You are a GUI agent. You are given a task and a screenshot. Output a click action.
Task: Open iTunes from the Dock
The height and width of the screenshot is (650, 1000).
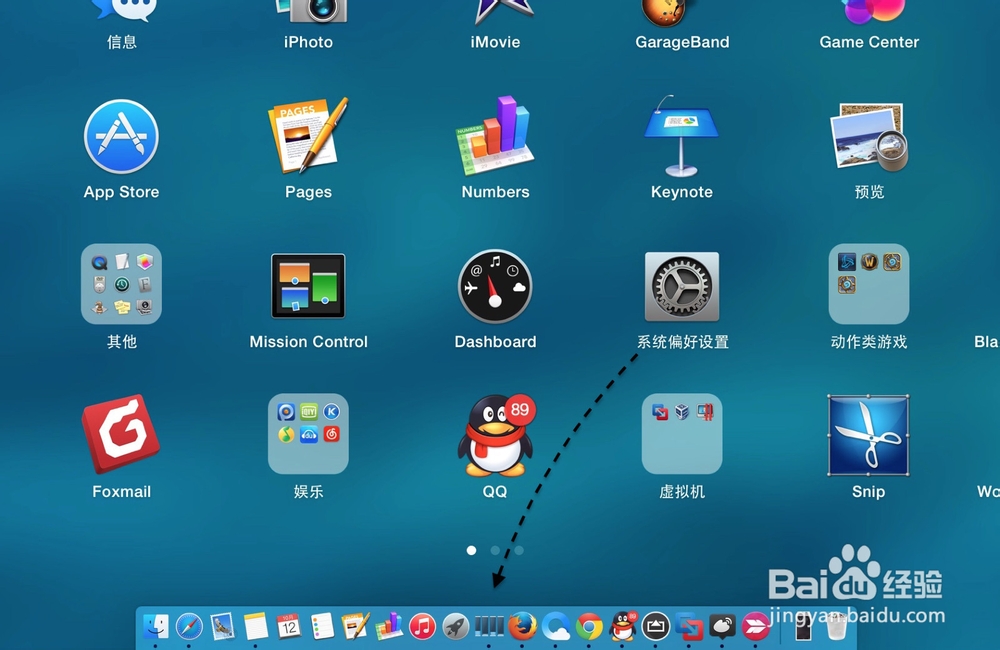point(422,626)
